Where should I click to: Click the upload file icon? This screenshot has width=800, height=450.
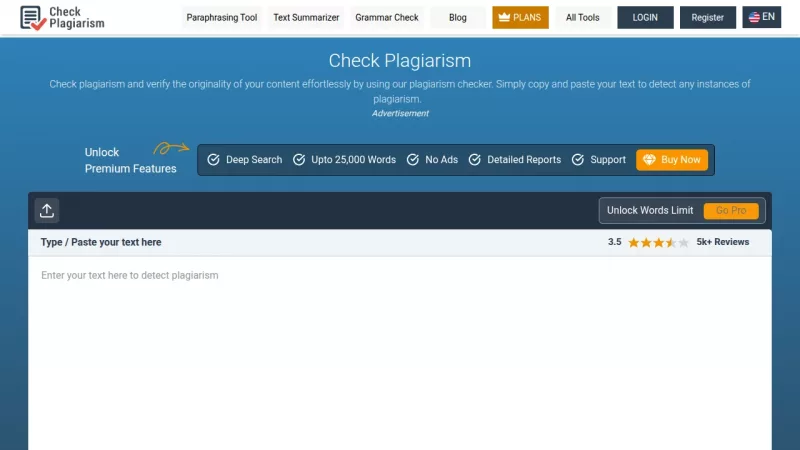coord(47,210)
